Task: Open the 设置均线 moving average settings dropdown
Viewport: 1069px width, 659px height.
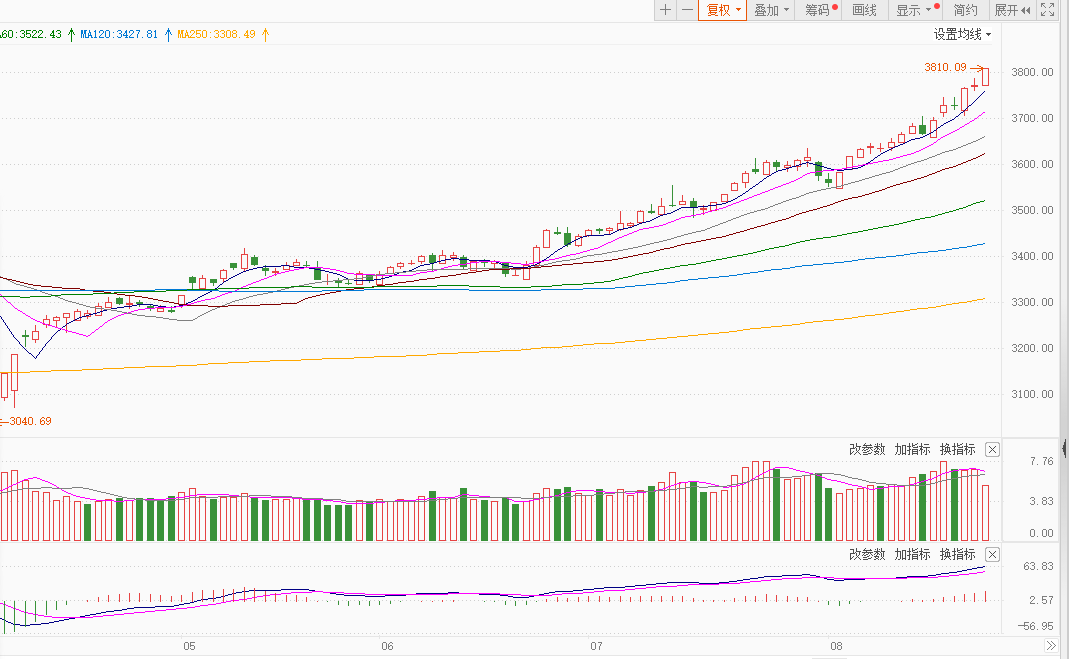Action: pos(962,34)
